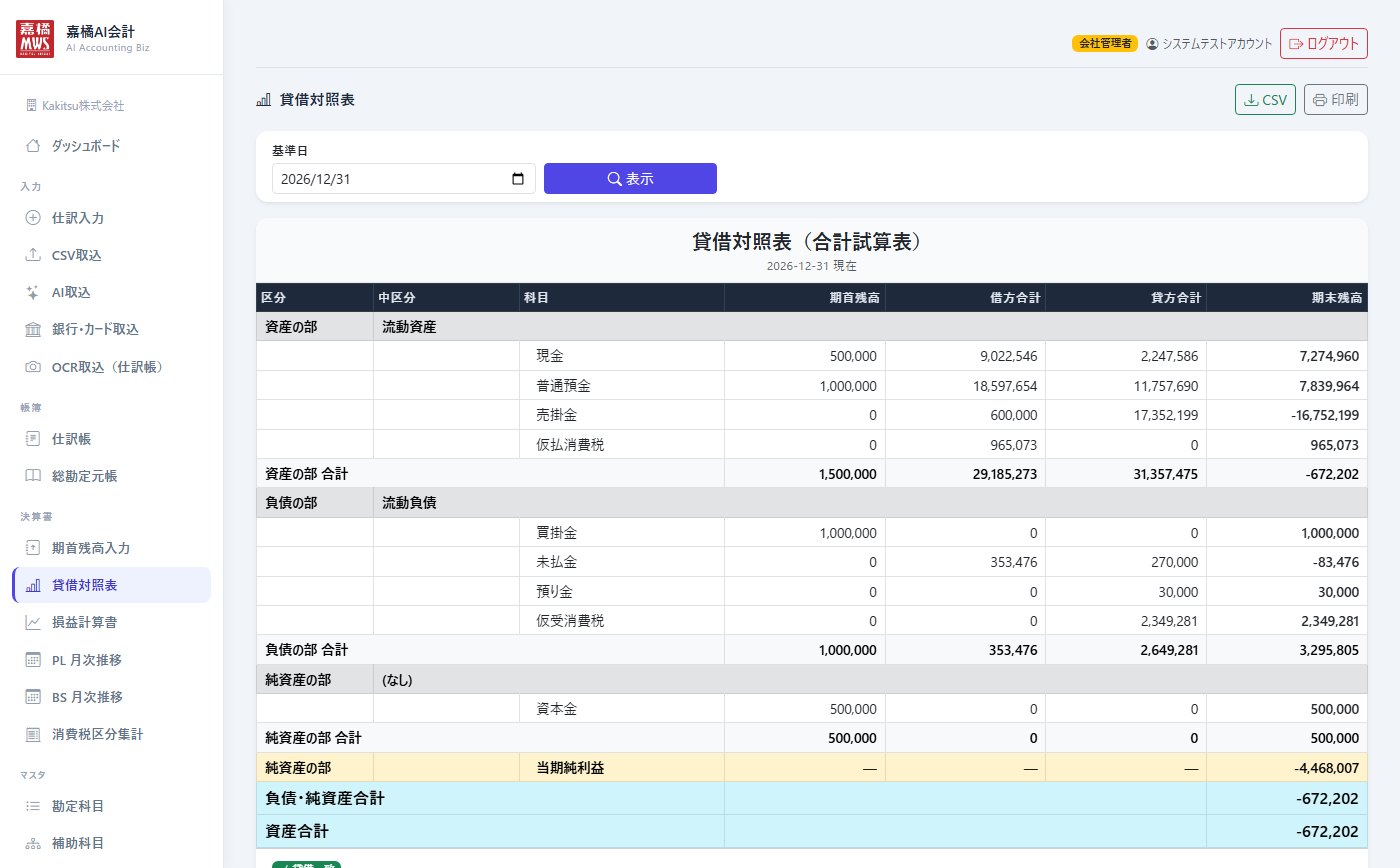Click the 資産の部 合計 row label

tap(306, 474)
